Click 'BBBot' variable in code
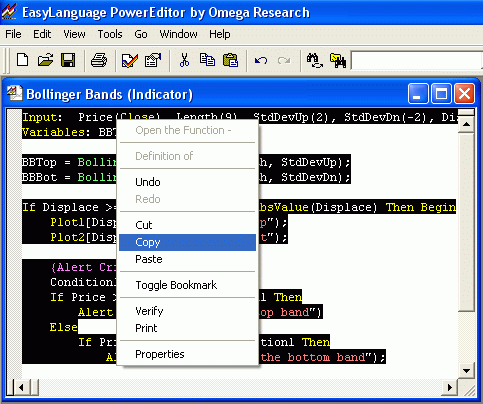This screenshot has width=483, height=404. pos(39,177)
